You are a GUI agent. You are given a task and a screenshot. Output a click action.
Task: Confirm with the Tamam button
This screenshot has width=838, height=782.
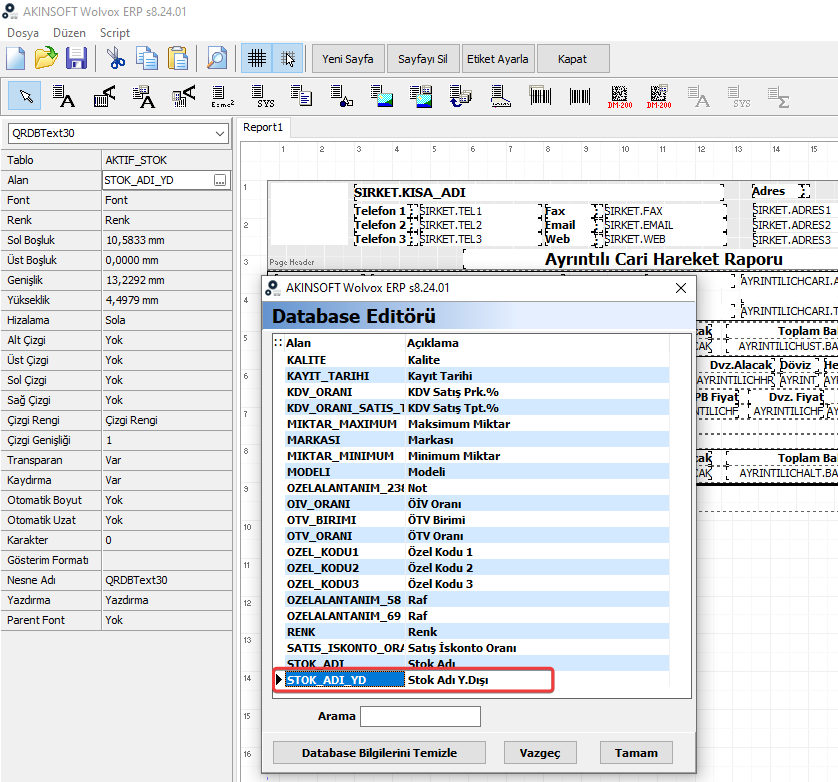[x=636, y=753]
